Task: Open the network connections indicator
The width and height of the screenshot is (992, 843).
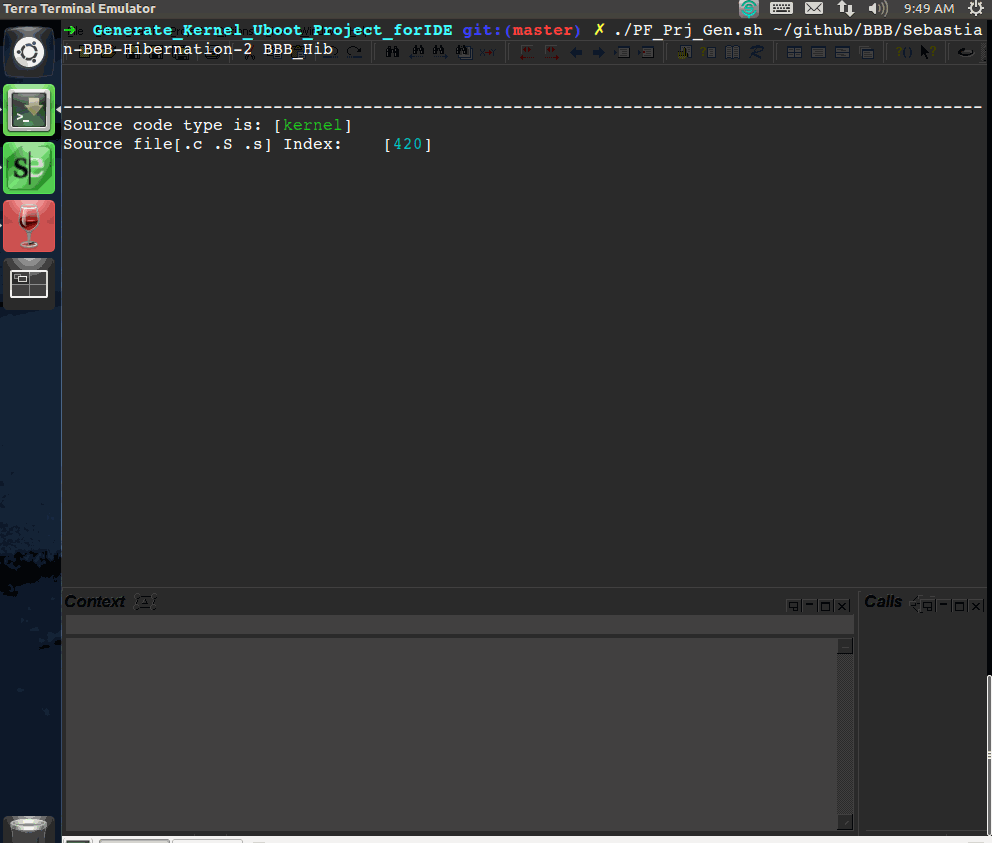Action: (x=846, y=8)
